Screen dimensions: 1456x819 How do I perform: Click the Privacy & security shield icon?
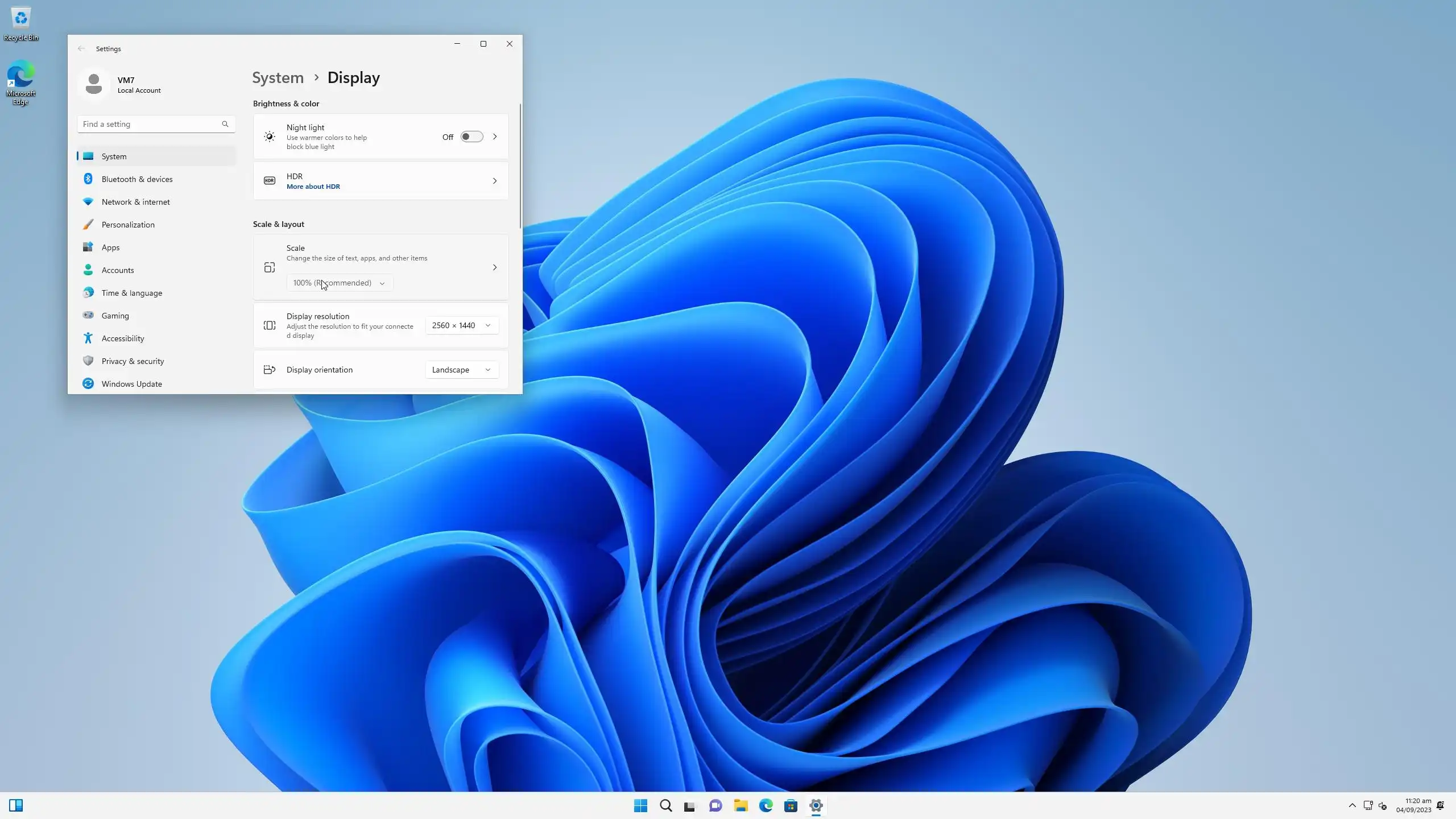(88, 361)
